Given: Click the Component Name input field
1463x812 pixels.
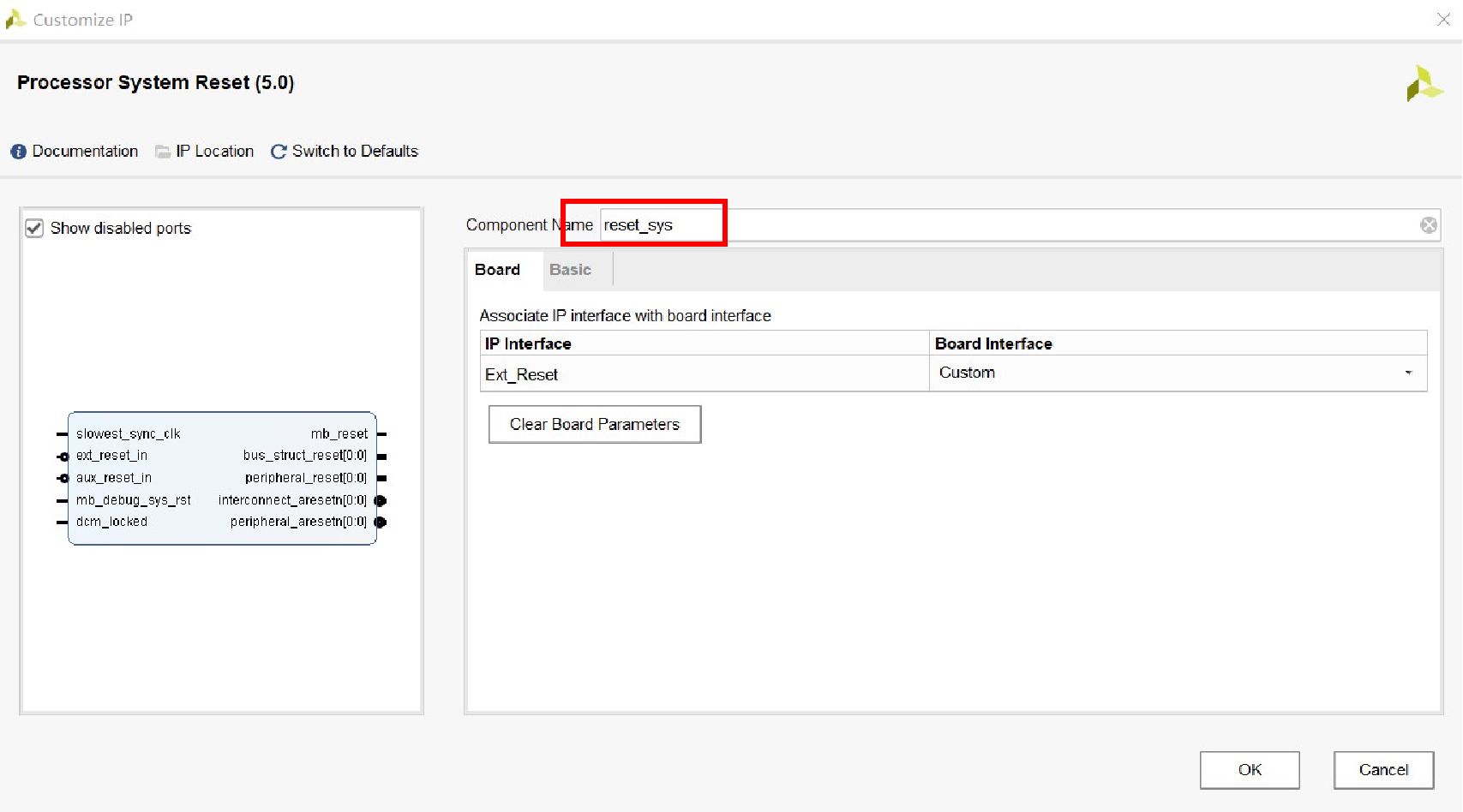Looking at the screenshot, I should (1019, 225).
